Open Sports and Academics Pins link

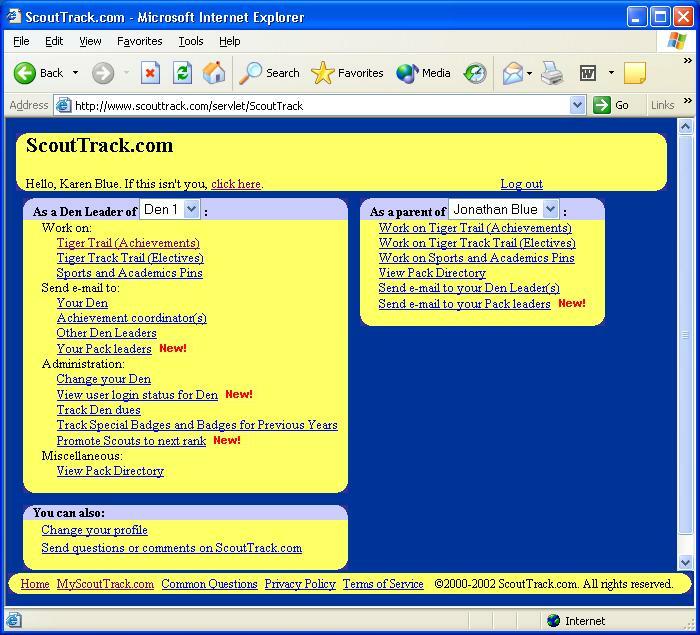click(129, 273)
